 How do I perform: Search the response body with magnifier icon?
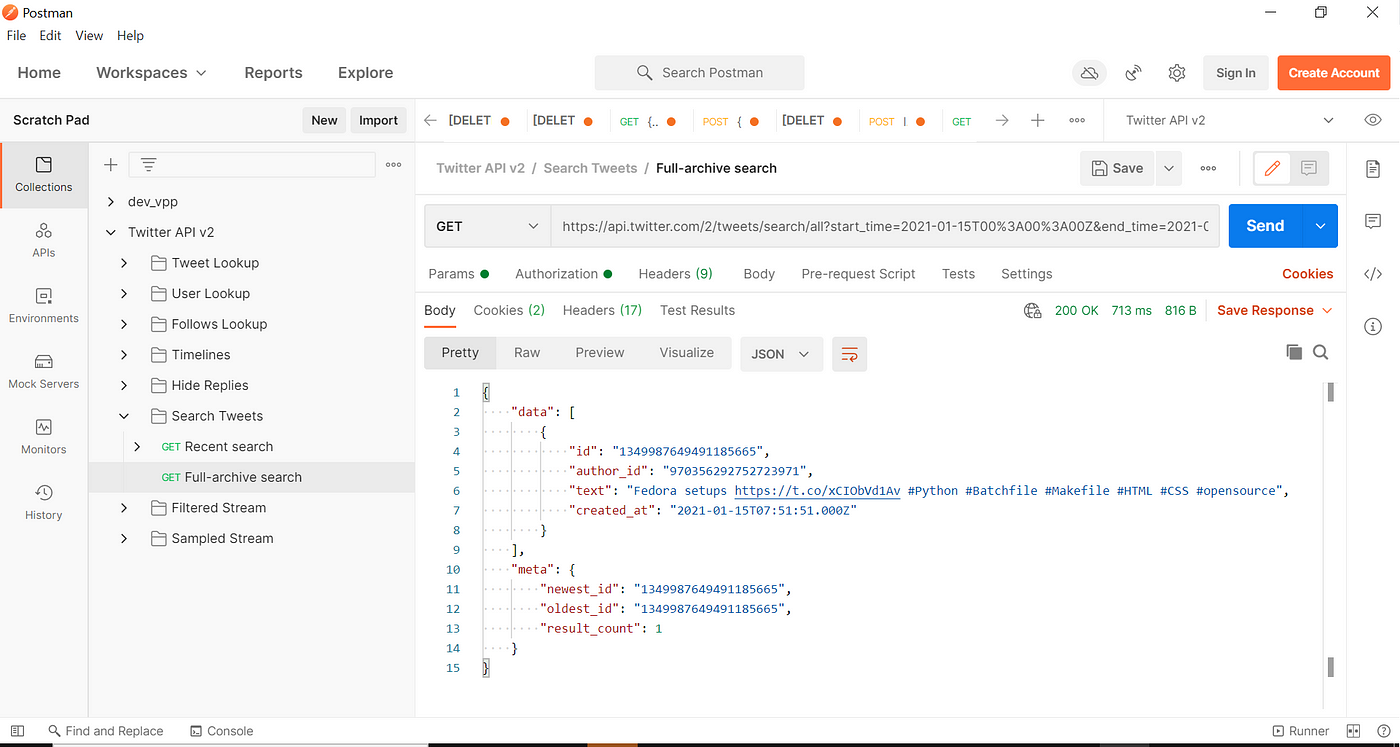point(1321,352)
